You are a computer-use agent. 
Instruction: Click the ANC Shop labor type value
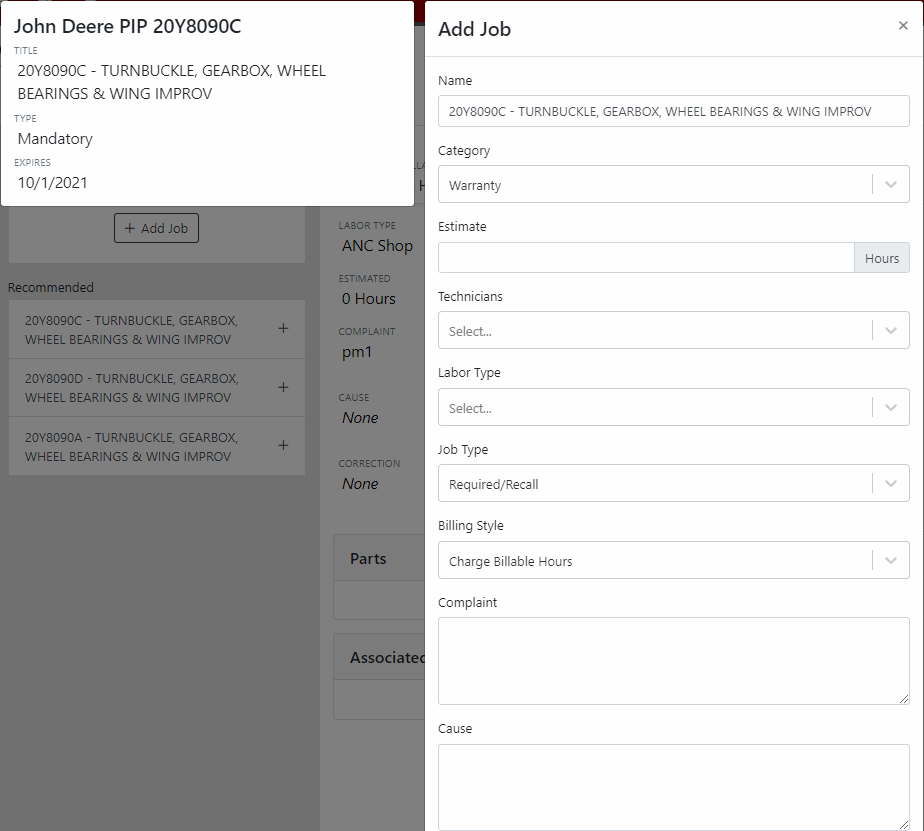(377, 246)
